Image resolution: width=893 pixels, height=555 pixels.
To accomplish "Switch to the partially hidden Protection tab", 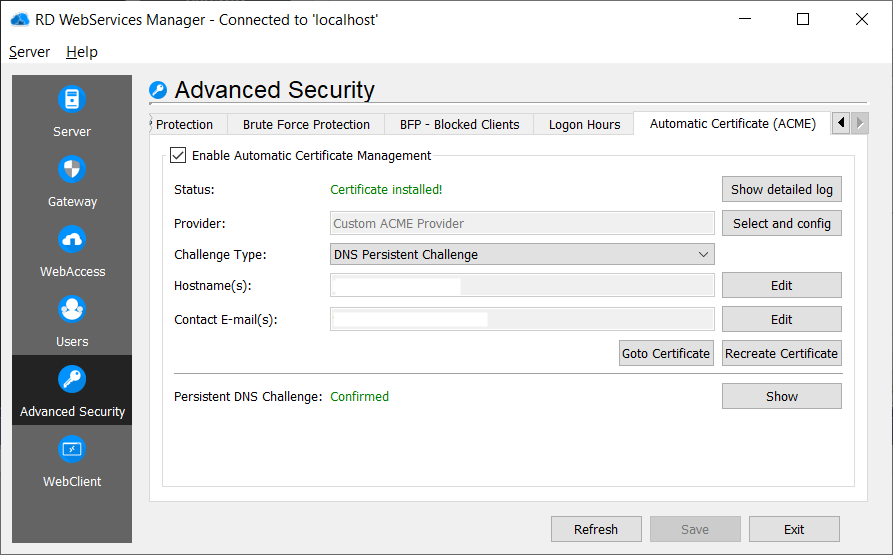I will pyautogui.click(x=188, y=124).
